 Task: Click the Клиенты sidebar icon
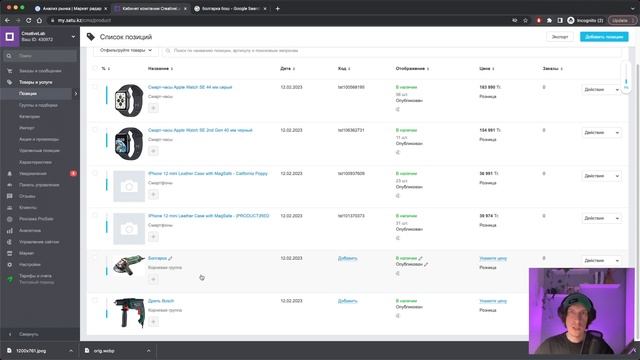9,208
